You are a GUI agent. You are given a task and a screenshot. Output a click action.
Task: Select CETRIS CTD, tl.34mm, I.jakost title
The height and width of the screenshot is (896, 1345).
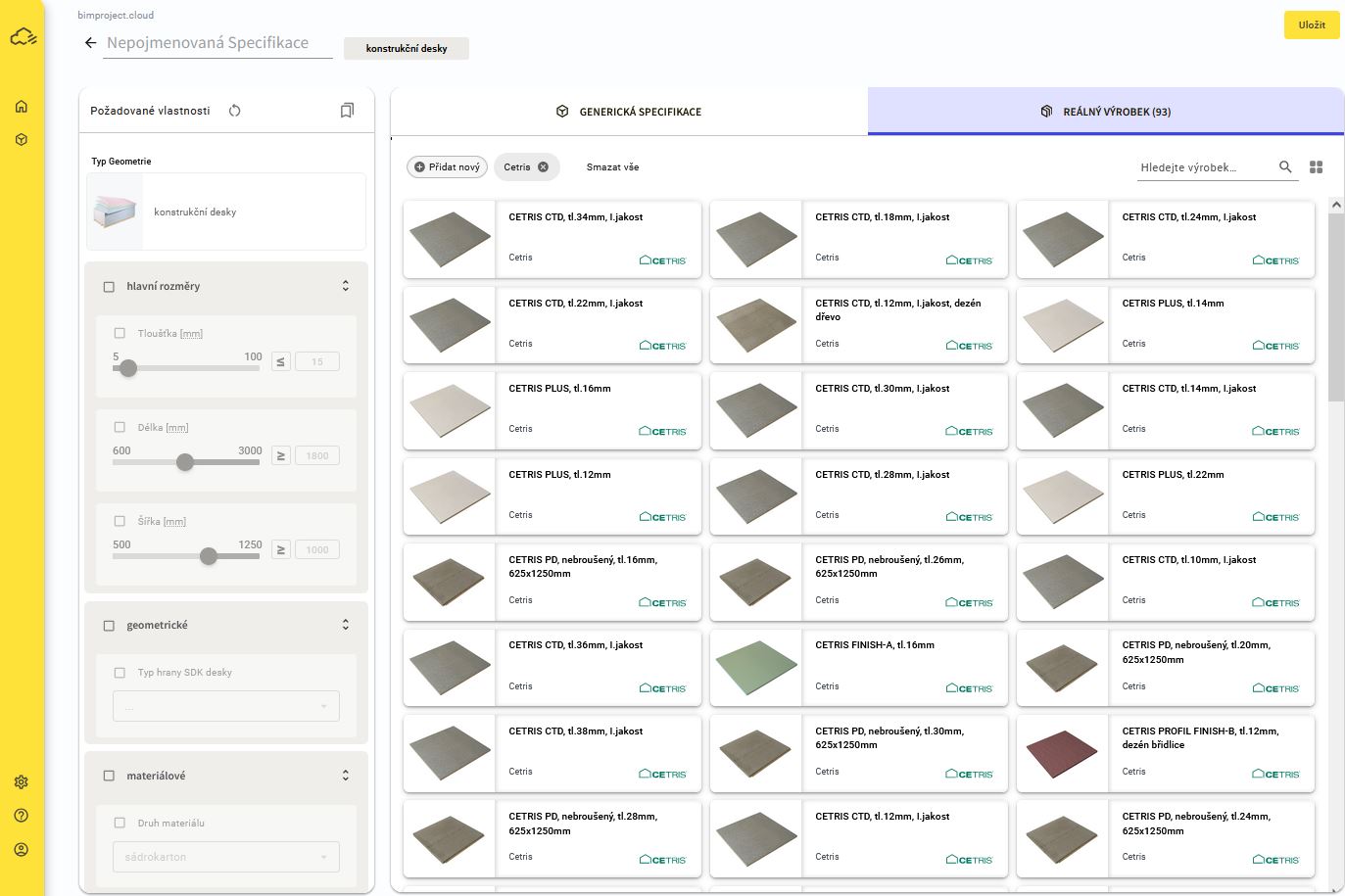pyautogui.click(x=576, y=217)
